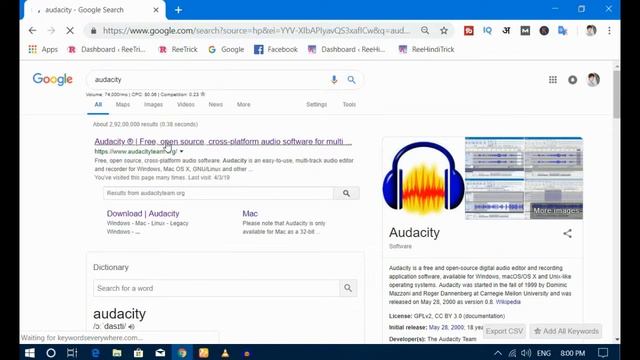Open Wikipedia link in Audacity description
Image resolution: width=640 pixels, height=360 pixels.
(508, 302)
